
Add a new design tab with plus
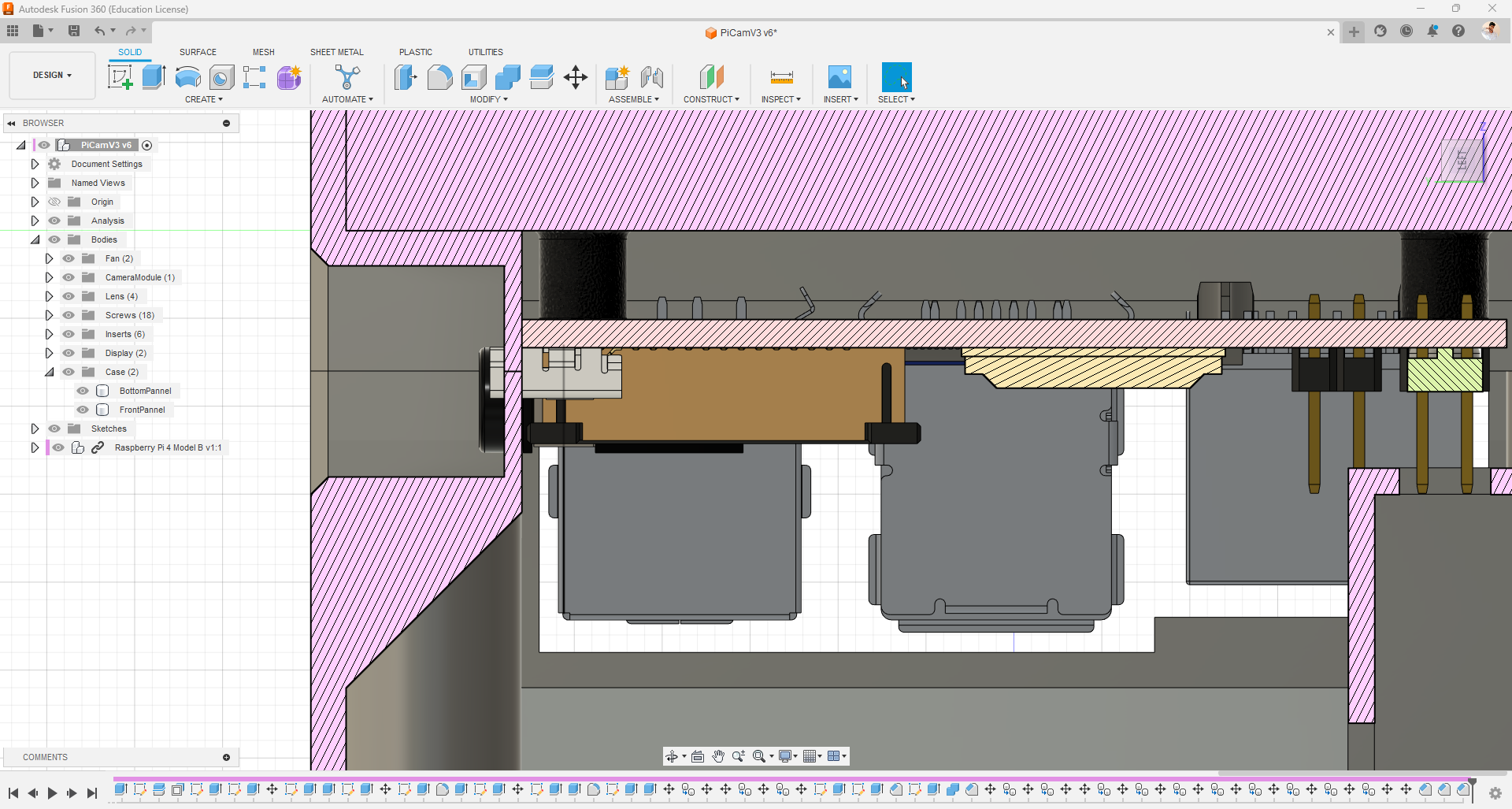coord(1354,32)
